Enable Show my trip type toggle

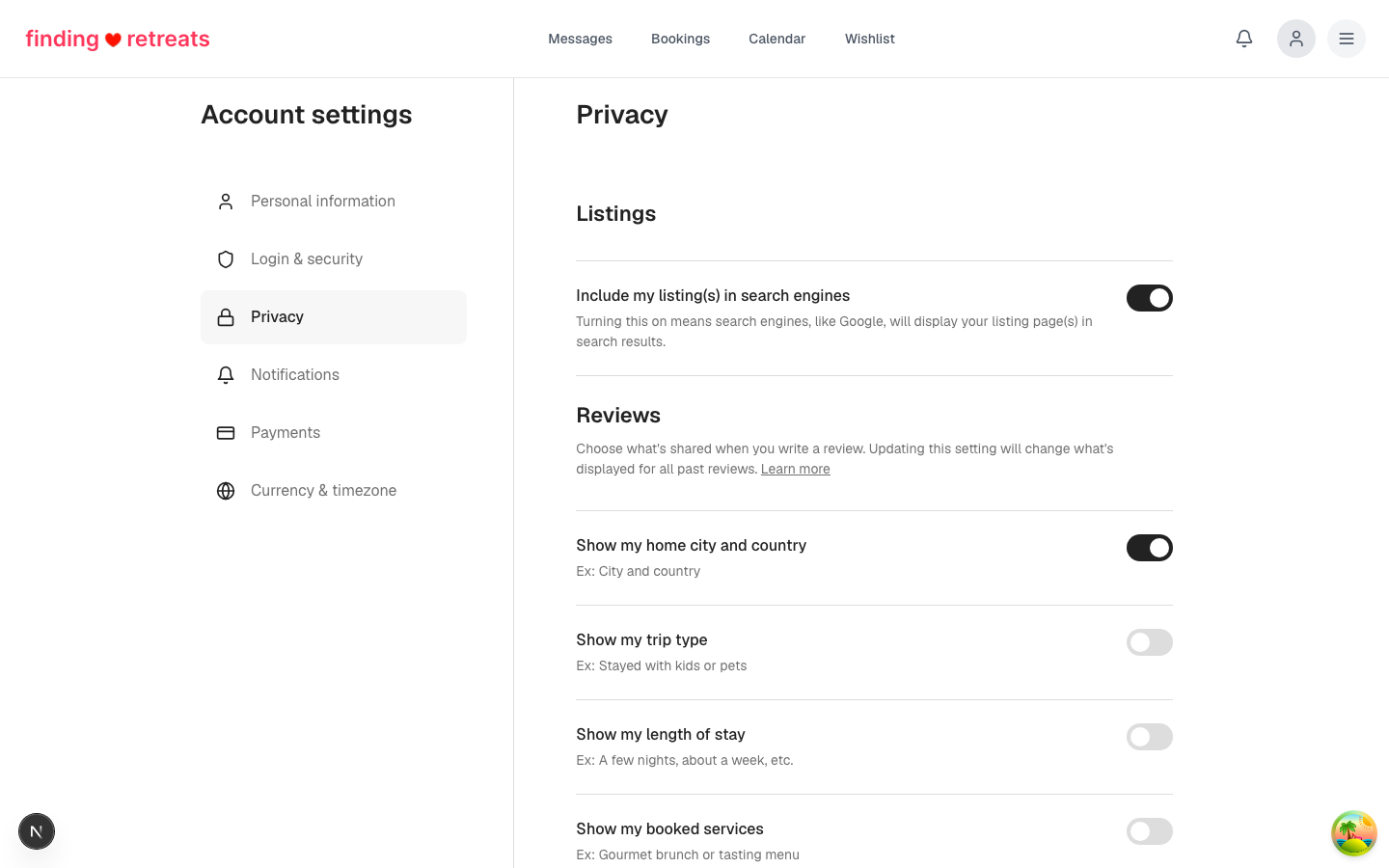[1150, 642]
